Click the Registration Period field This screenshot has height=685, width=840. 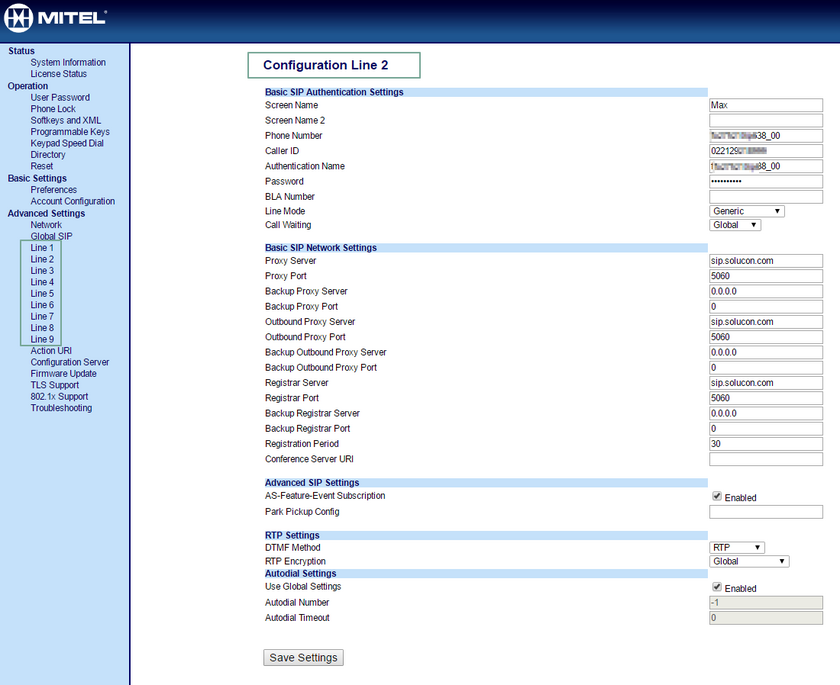tap(766, 443)
